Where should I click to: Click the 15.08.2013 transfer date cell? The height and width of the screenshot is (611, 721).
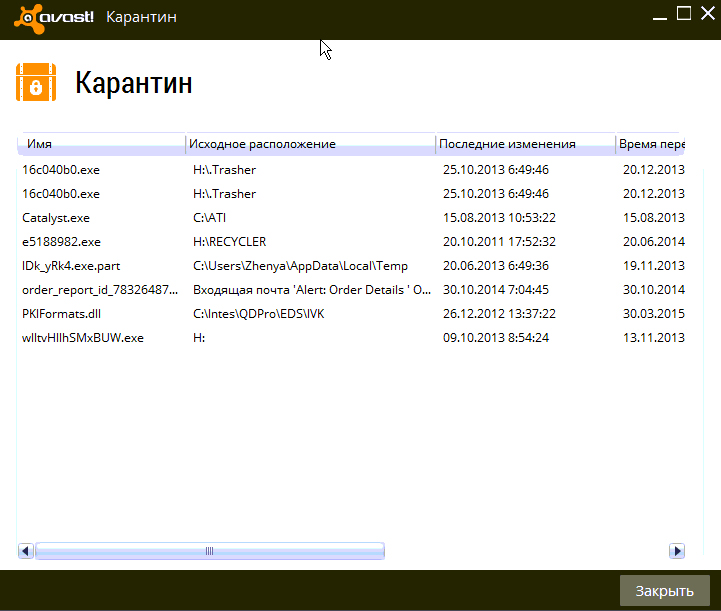[x=653, y=218]
